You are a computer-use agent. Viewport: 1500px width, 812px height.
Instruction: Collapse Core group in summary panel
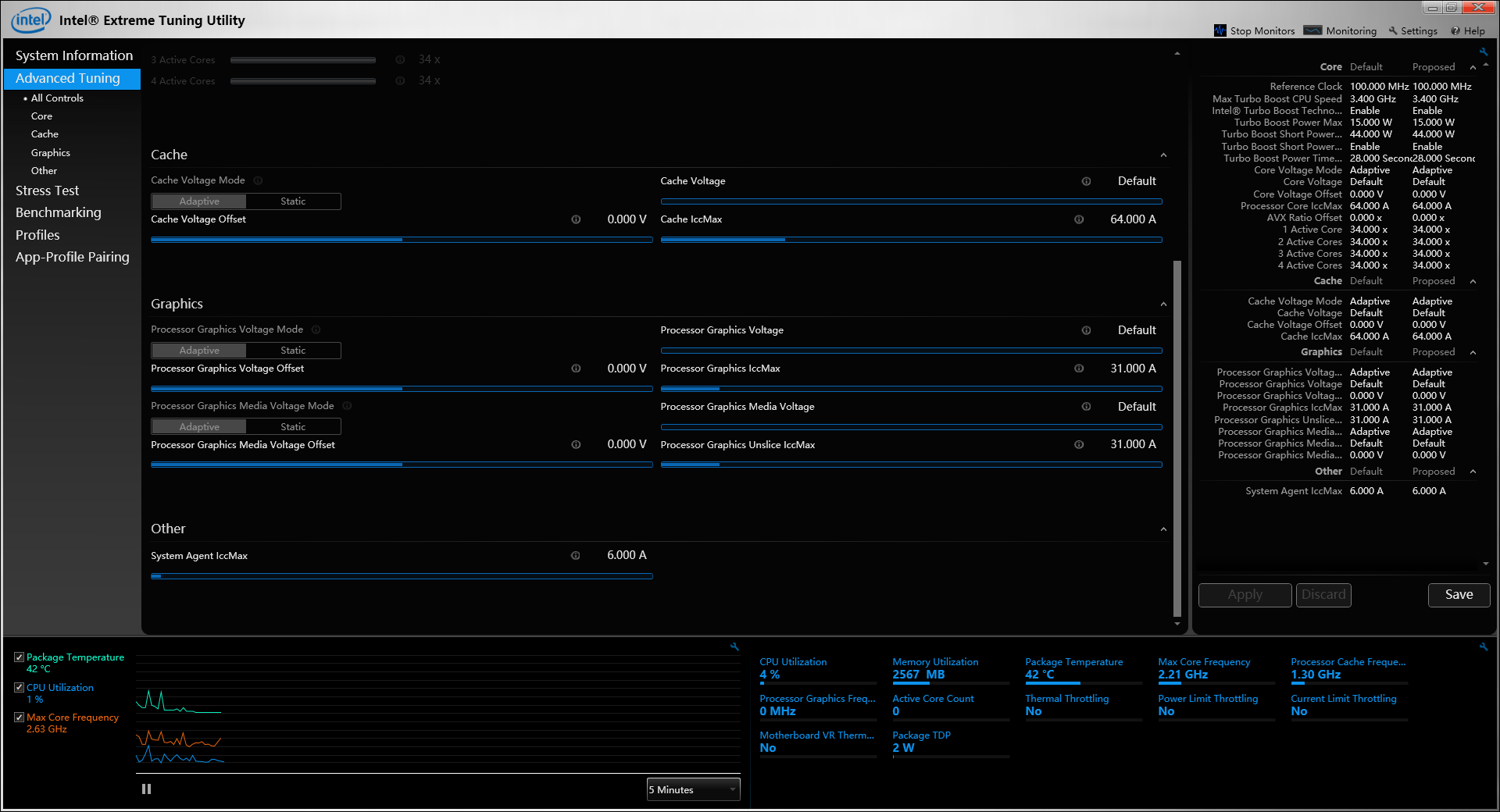tap(1473, 67)
